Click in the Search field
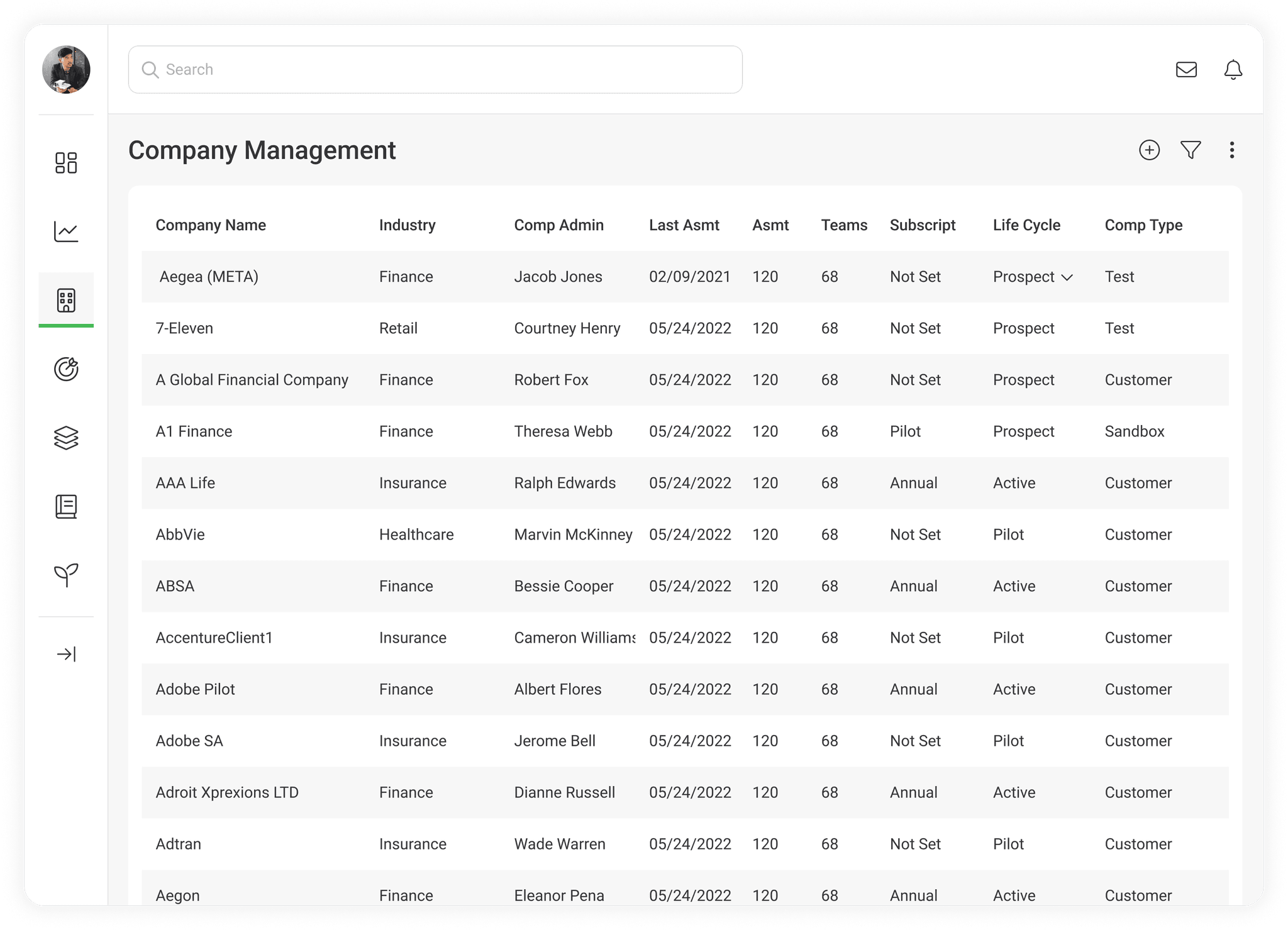The height and width of the screenshot is (930, 1288). [435, 69]
